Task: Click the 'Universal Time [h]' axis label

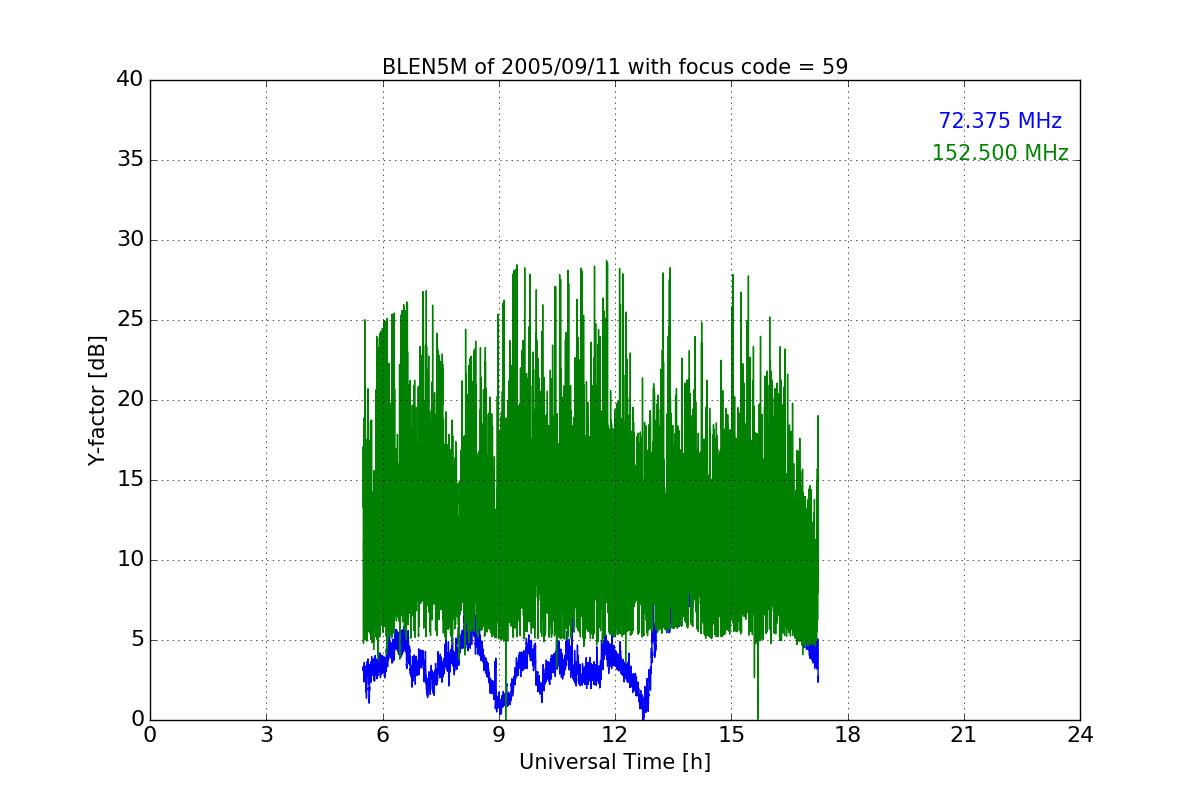Action: 615,762
